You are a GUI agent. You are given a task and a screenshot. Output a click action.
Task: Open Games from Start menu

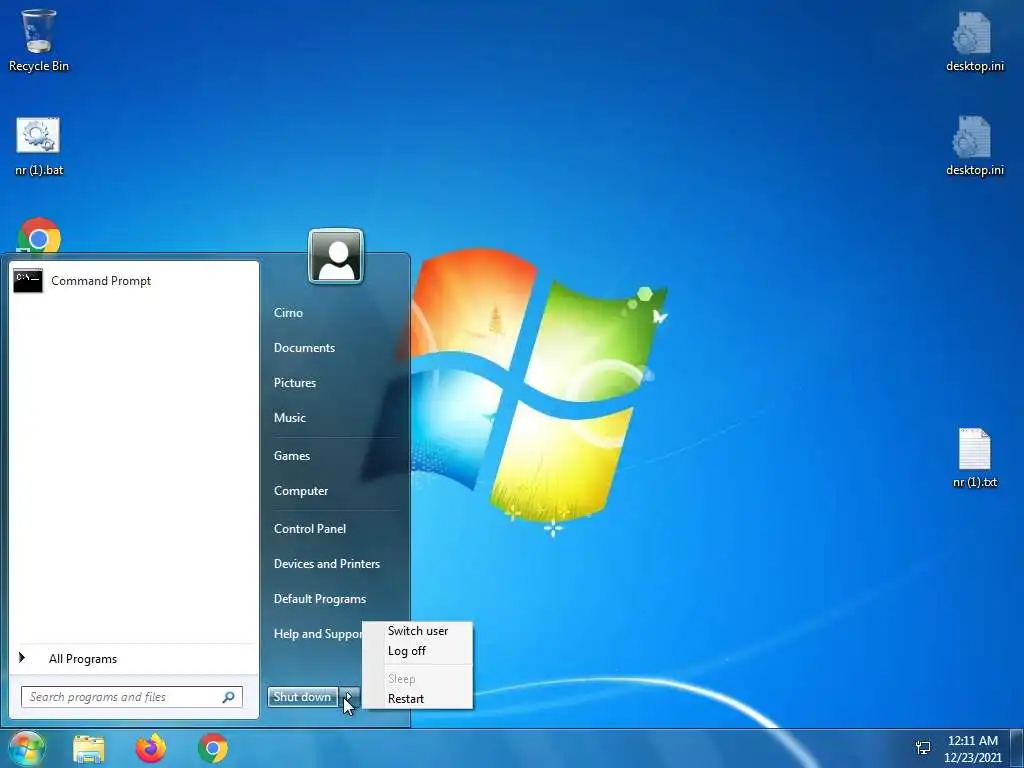[x=292, y=456]
